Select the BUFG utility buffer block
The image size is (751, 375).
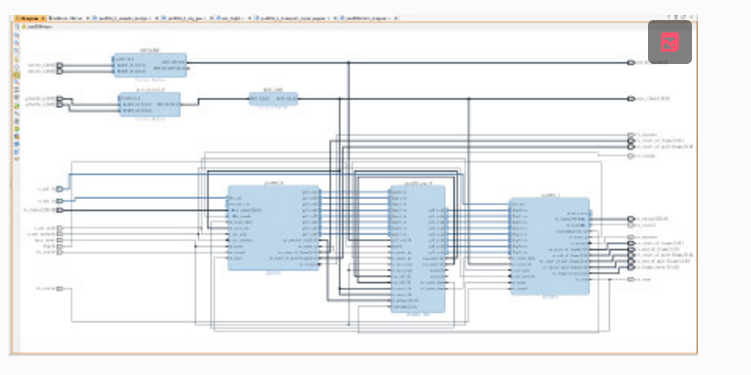[x=273, y=99]
